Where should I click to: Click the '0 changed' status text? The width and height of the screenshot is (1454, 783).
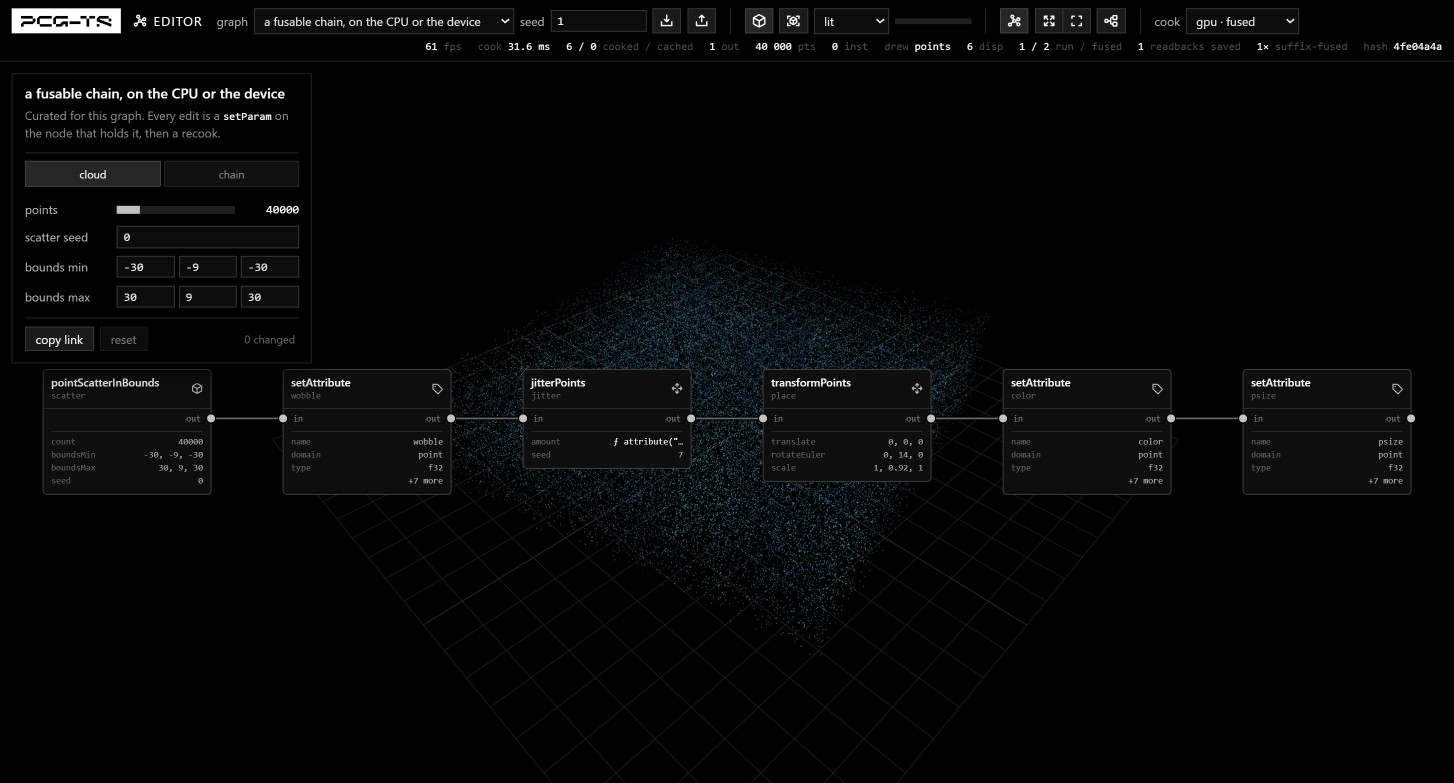tap(270, 340)
